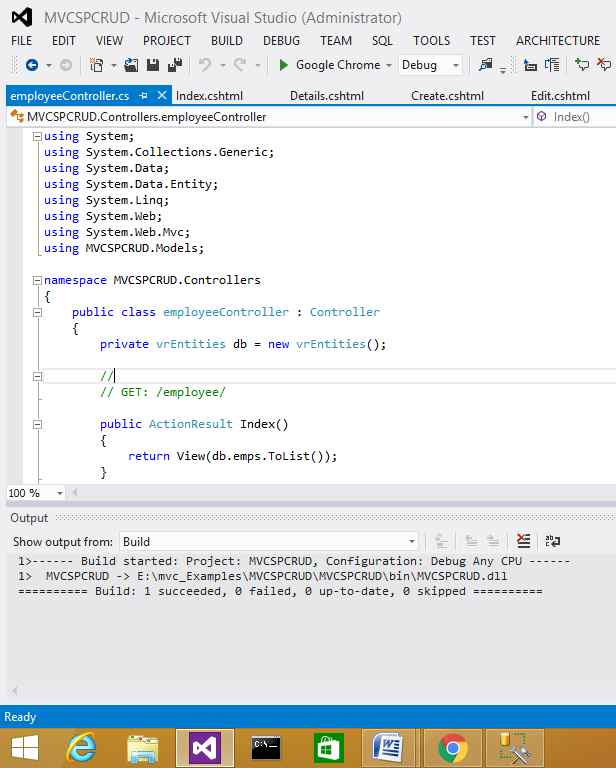Click the code editor horizontal scroll left arrow
Screen dimensions: 616x768
[75, 493]
